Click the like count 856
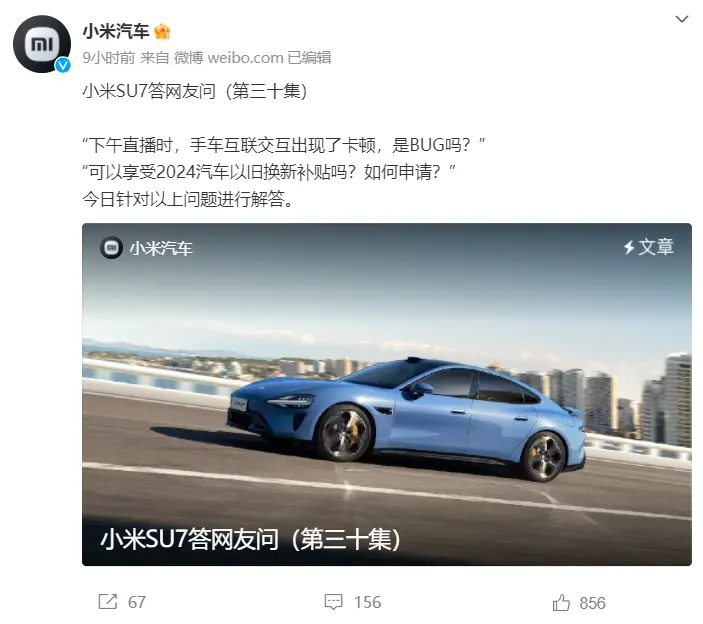Screen dimensions: 703x624 tap(592, 603)
